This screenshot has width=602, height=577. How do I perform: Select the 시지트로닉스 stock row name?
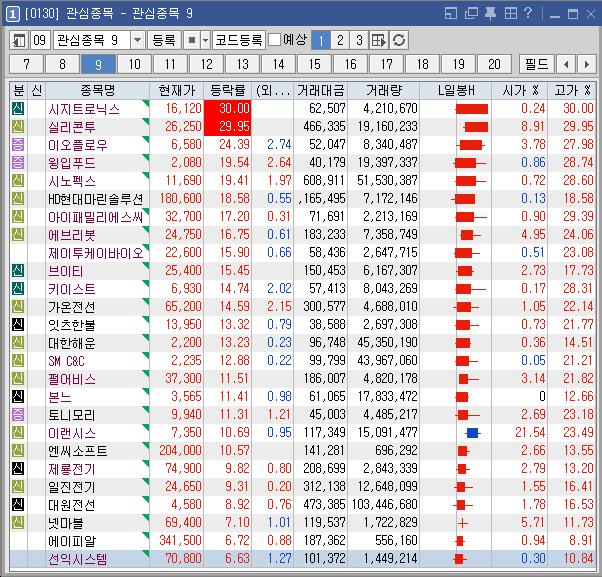(84, 109)
